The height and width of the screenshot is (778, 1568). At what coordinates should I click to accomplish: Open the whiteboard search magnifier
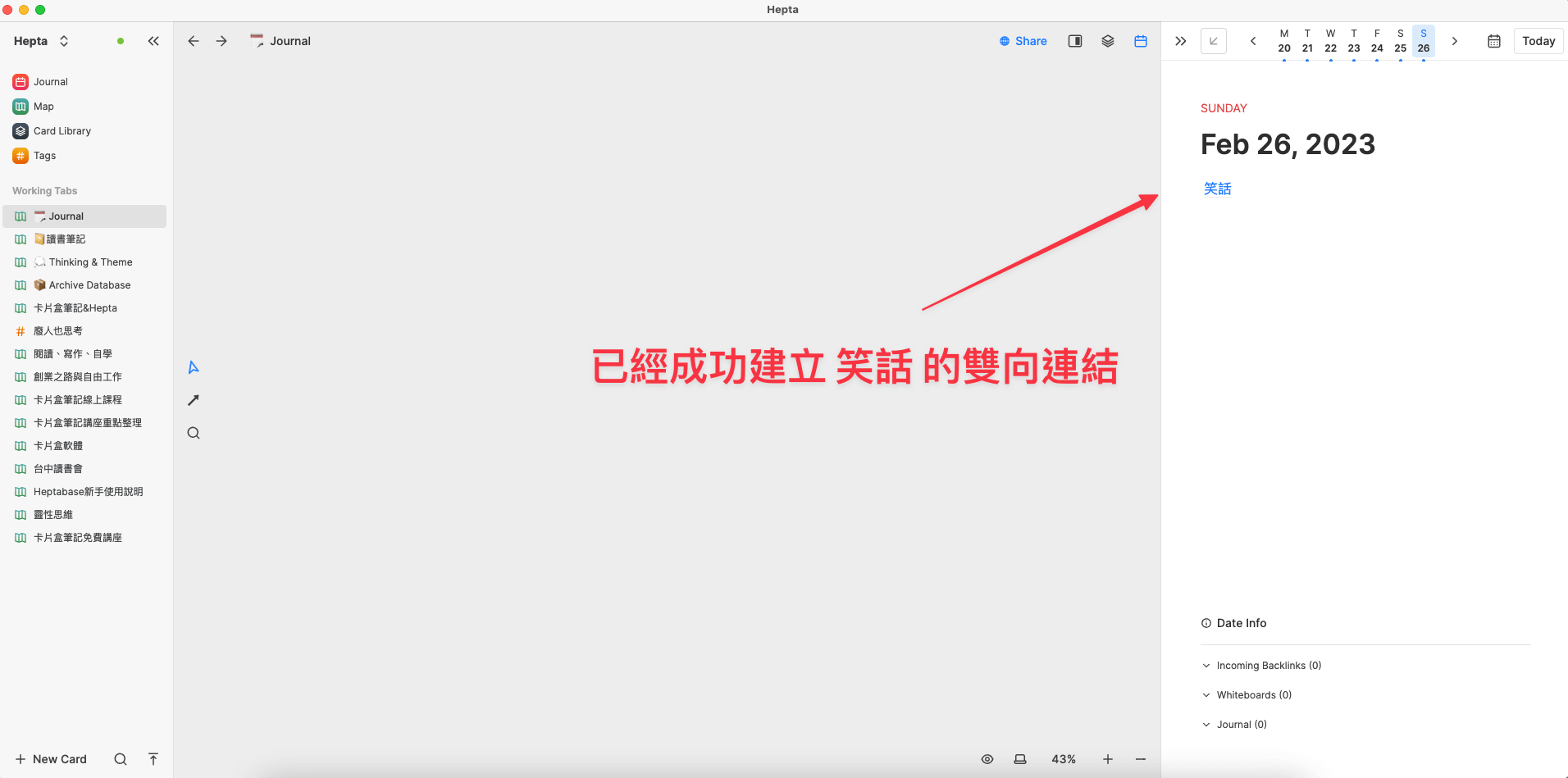(x=193, y=432)
